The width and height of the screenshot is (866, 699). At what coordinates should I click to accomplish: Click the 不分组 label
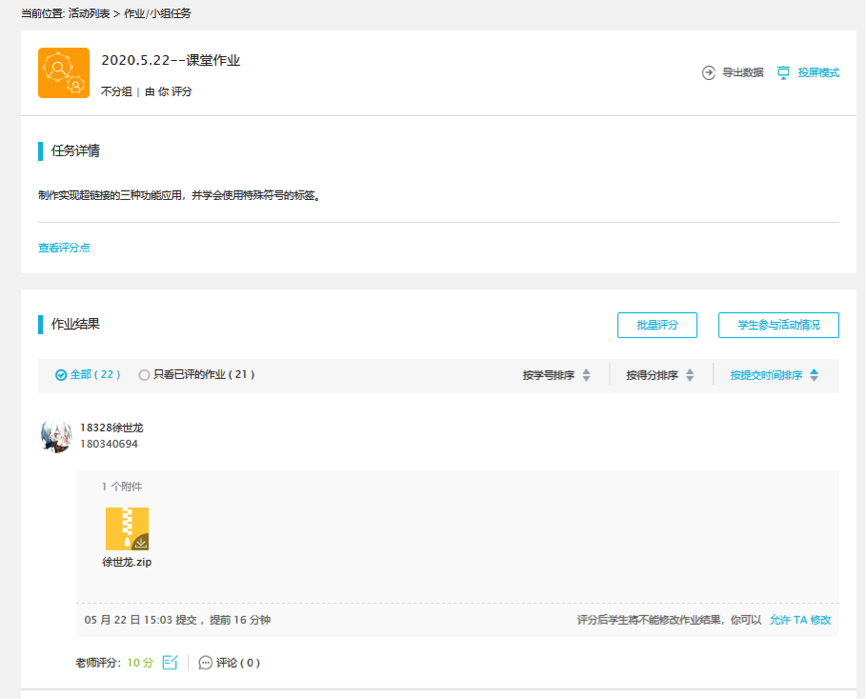116,92
